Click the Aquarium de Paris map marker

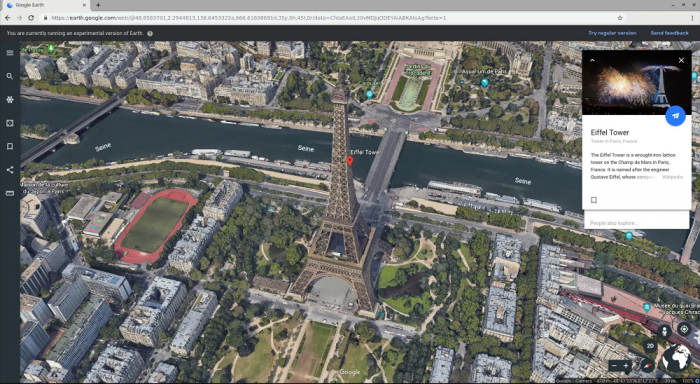coord(485,83)
